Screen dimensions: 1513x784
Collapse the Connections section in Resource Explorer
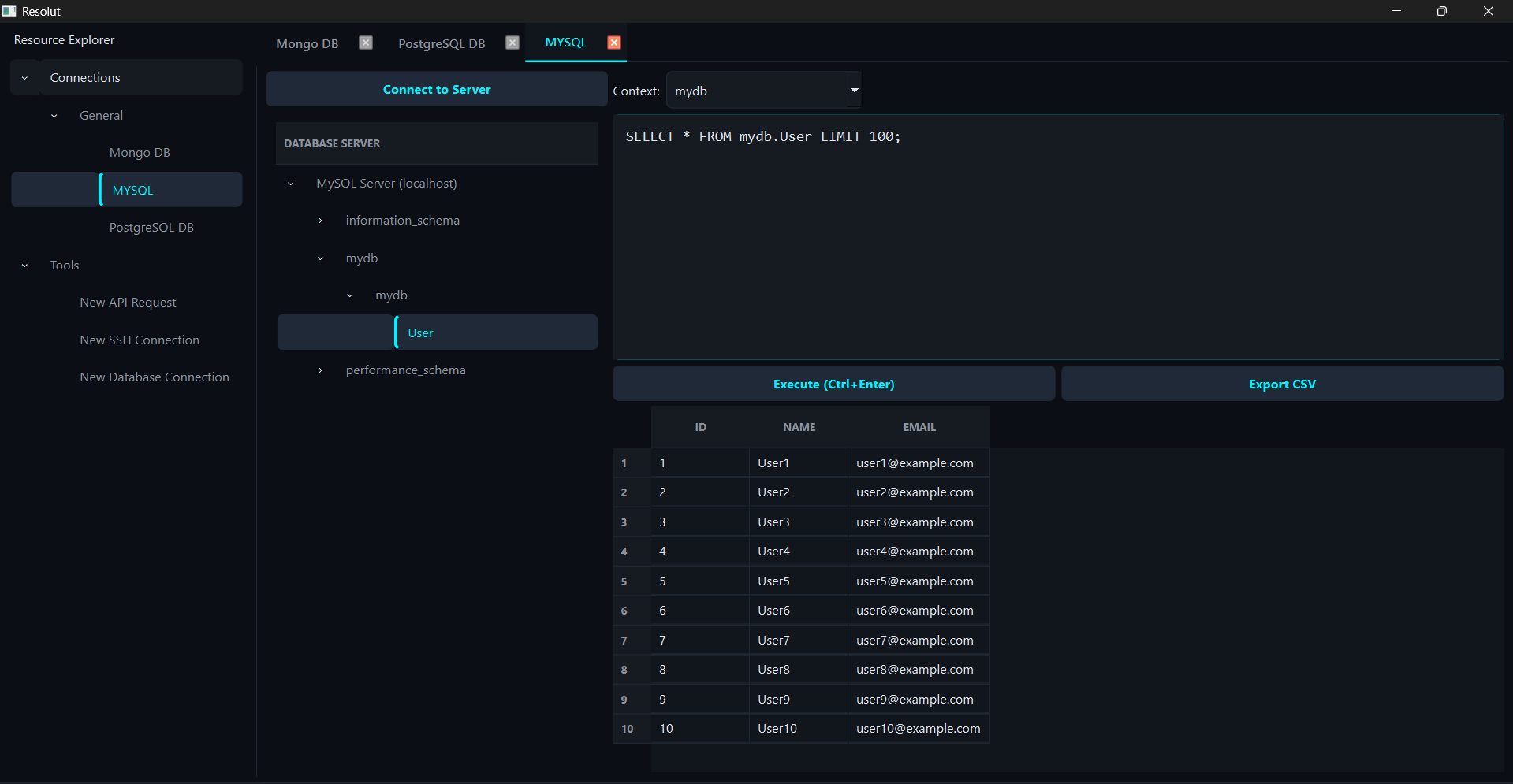(x=24, y=77)
